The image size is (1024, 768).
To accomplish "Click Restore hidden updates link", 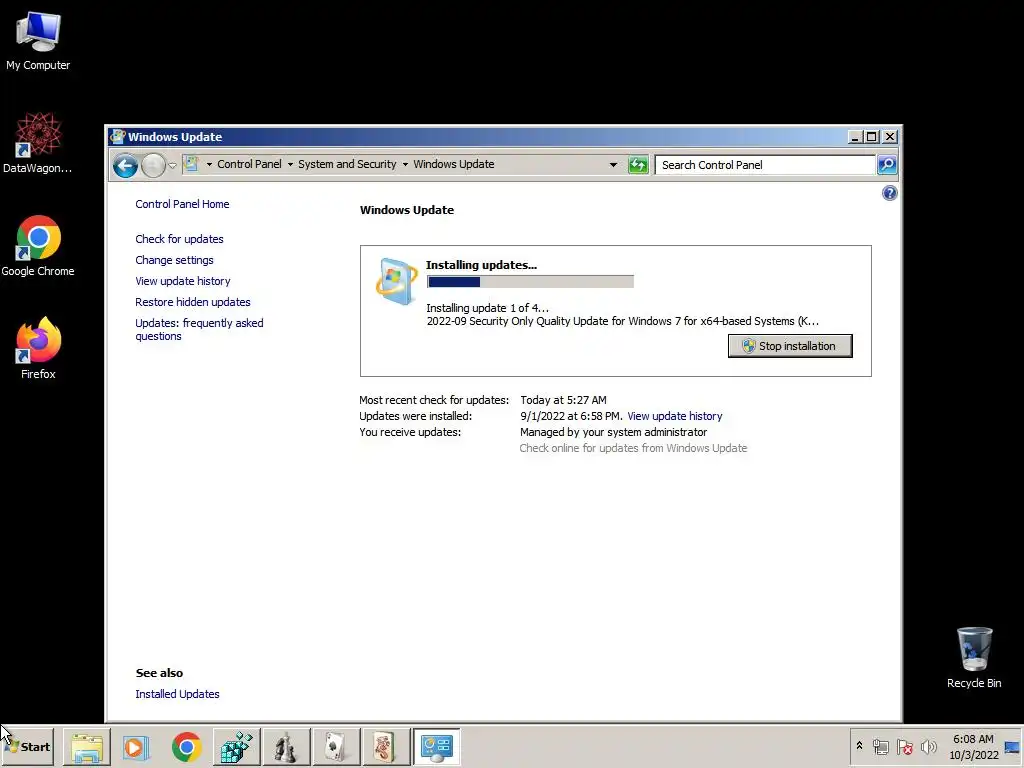I will (x=193, y=302).
